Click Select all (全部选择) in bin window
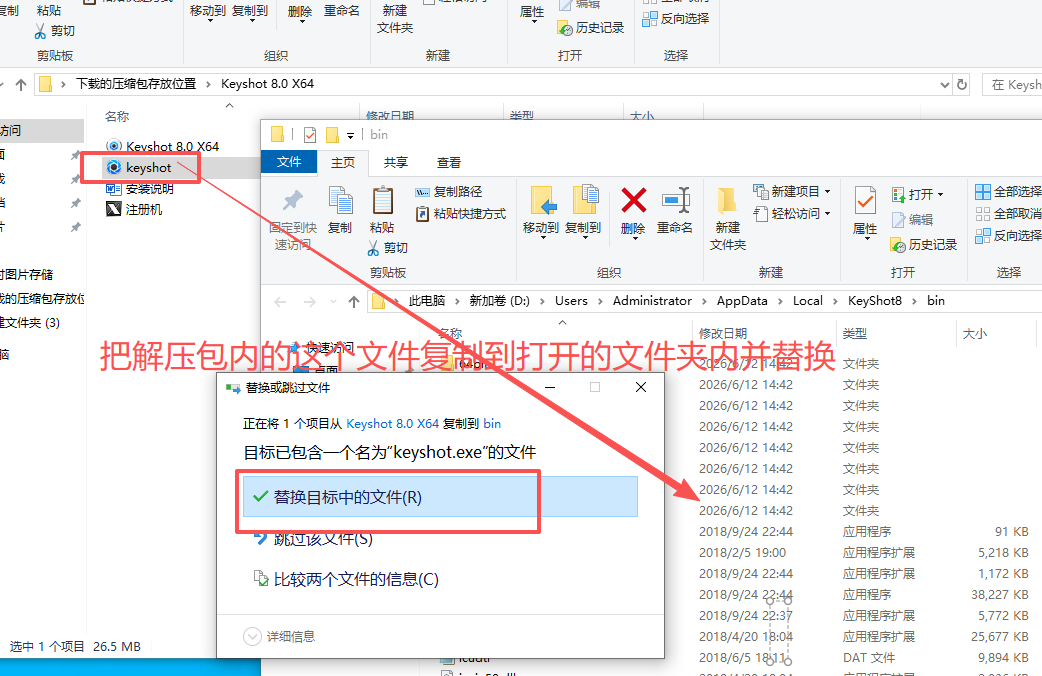 tap(1008, 192)
